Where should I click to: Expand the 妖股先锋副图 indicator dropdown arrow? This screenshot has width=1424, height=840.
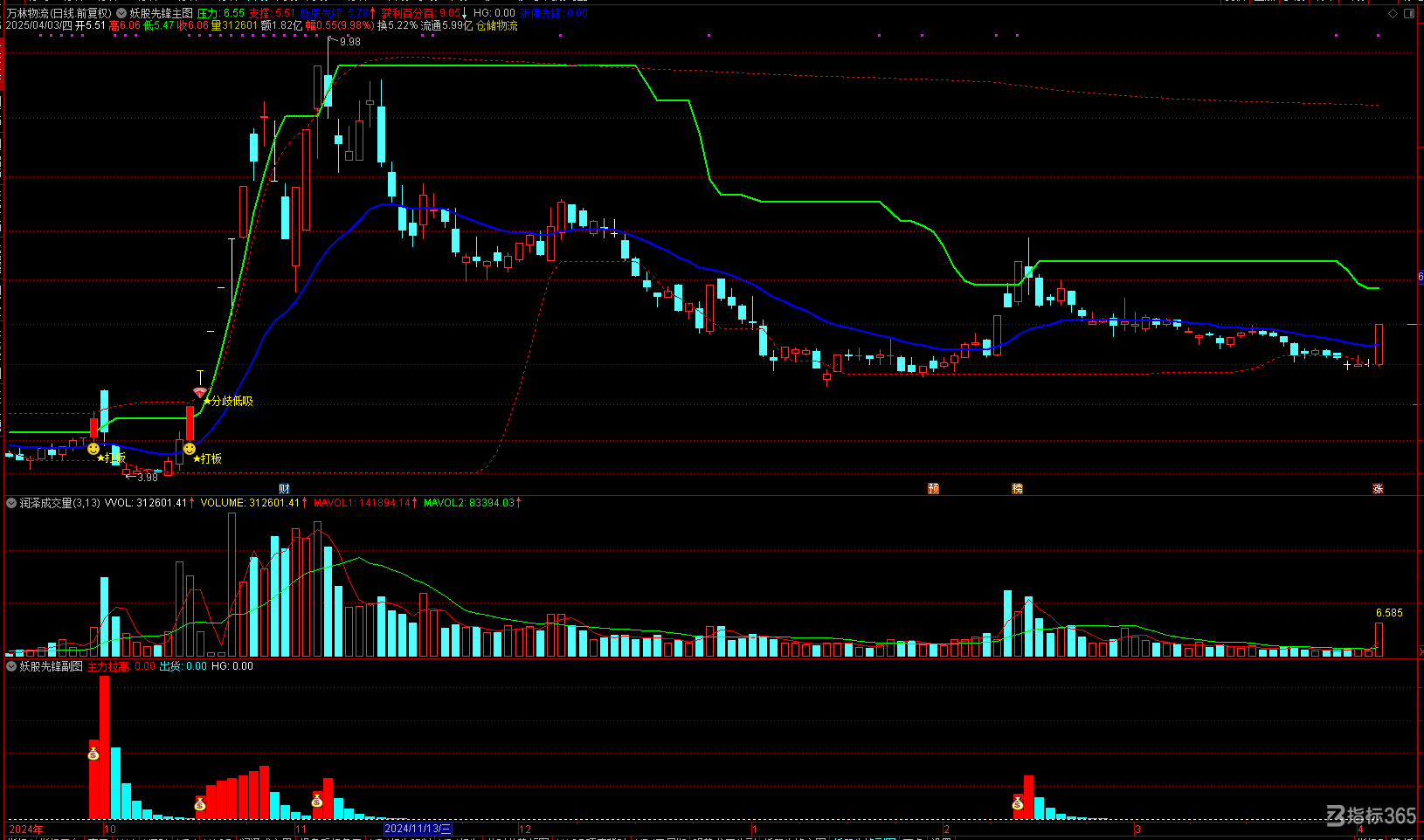pyautogui.click(x=11, y=666)
